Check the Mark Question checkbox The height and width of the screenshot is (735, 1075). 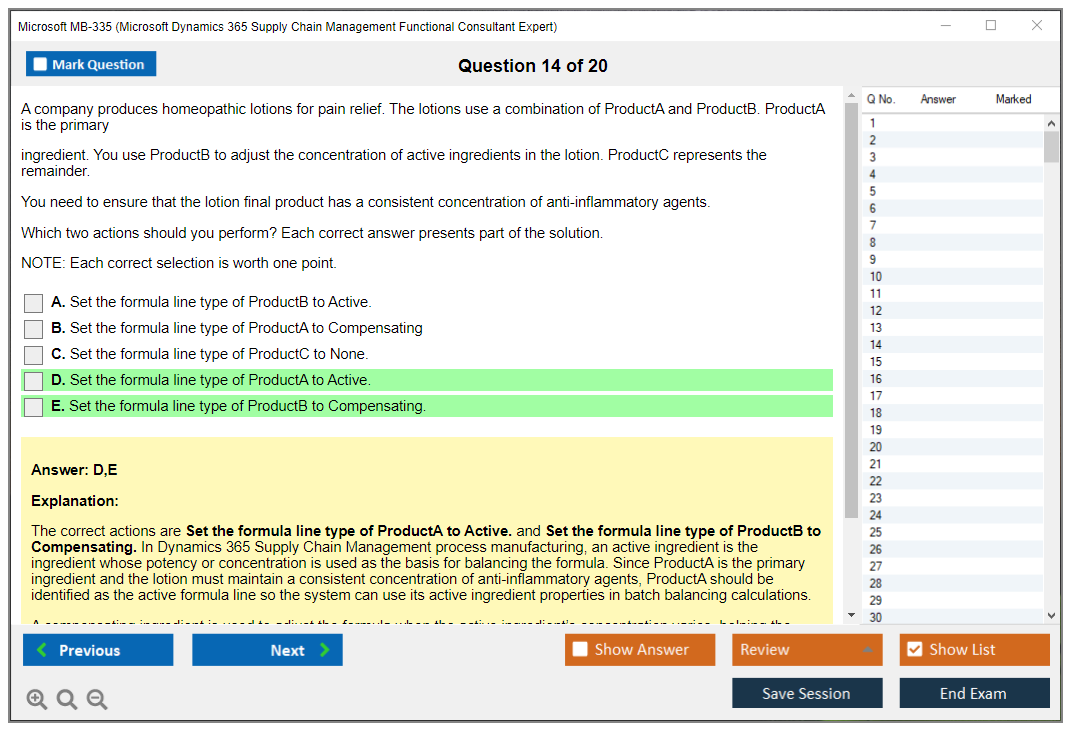(40, 64)
